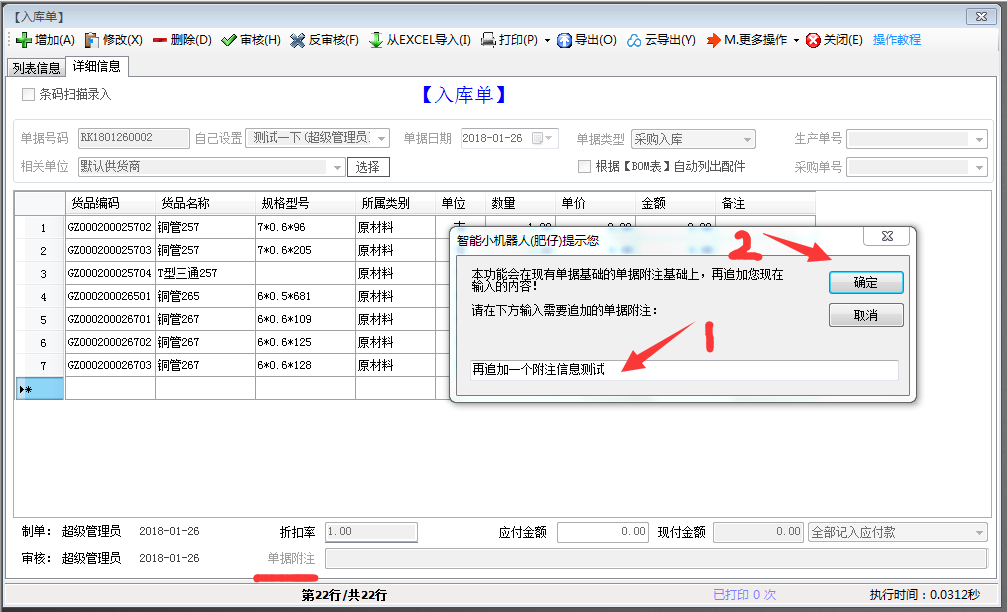Image resolution: width=1007 pixels, height=612 pixels.
Task: Click the 单据附注 input field in dialog
Action: coord(684,370)
